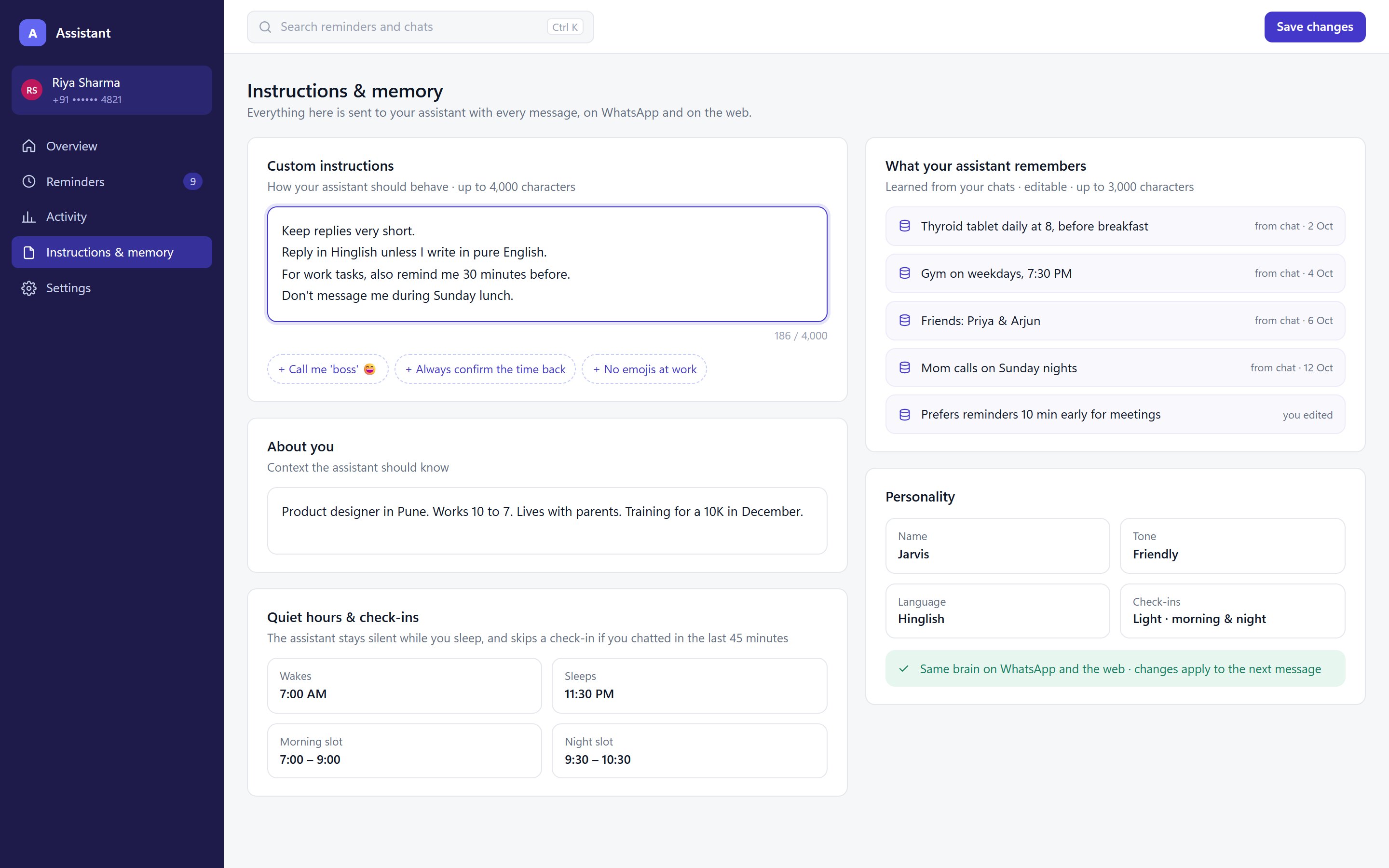
Task: Click the Settings gear icon
Action: [29, 288]
